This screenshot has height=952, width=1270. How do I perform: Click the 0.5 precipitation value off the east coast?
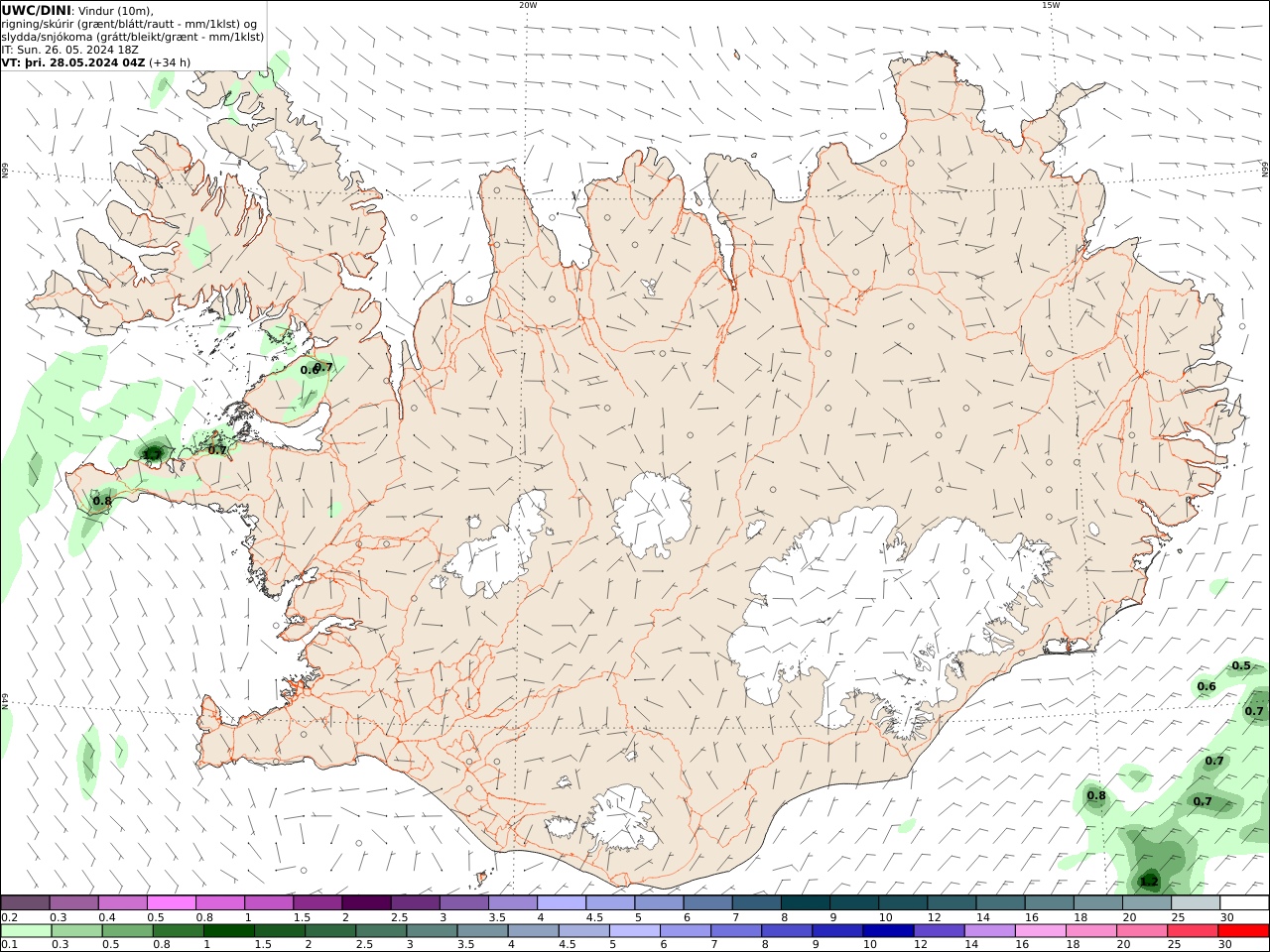click(1241, 665)
